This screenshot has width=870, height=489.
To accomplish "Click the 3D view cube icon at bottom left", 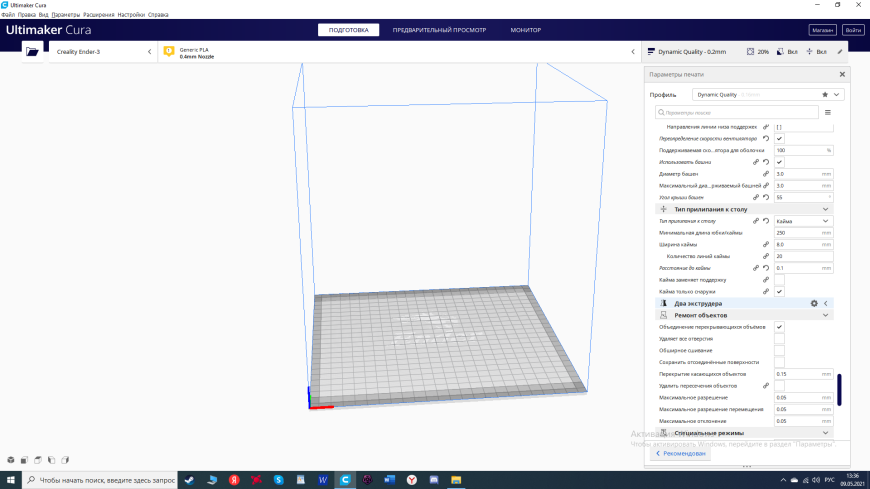I will point(11,460).
